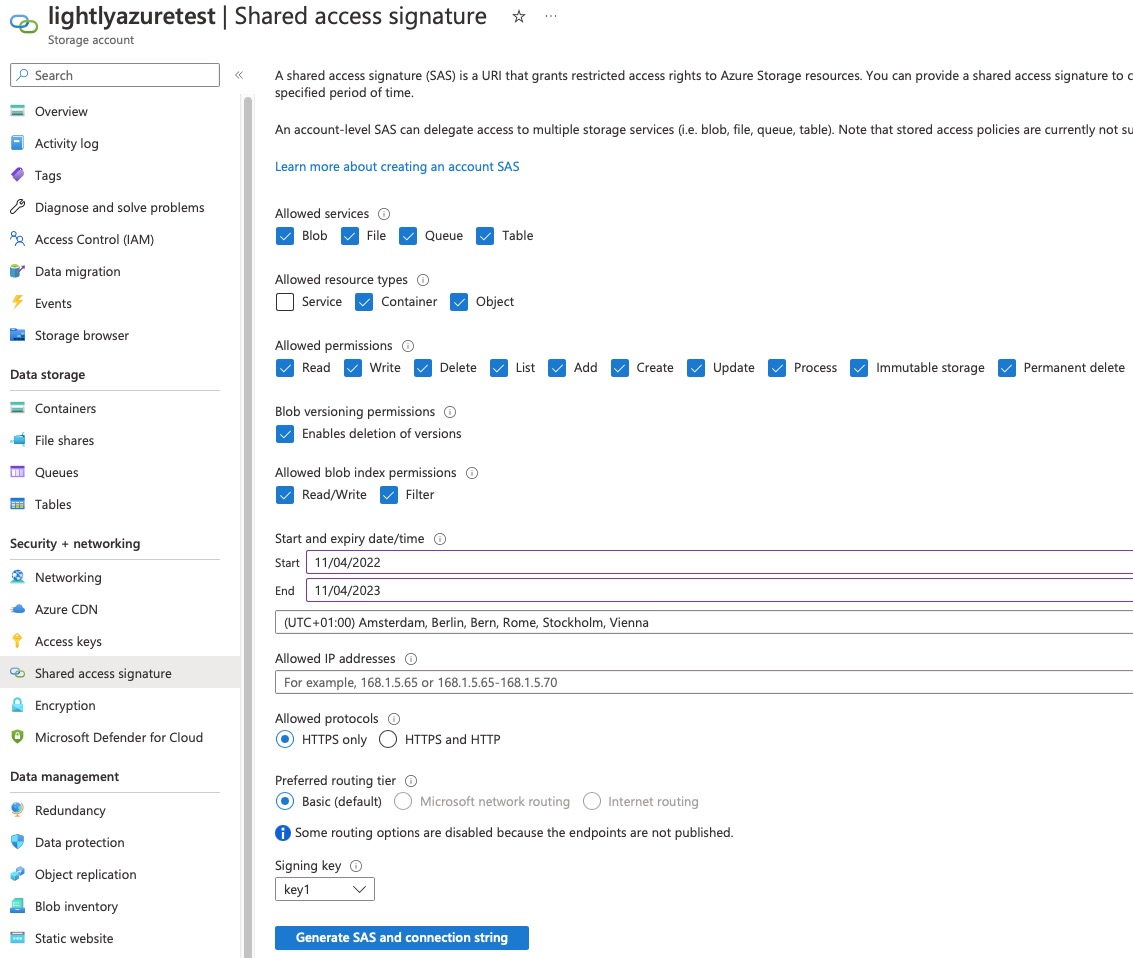Click the Tags icon
This screenshot has width=1133, height=958.
[x=17, y=175]
